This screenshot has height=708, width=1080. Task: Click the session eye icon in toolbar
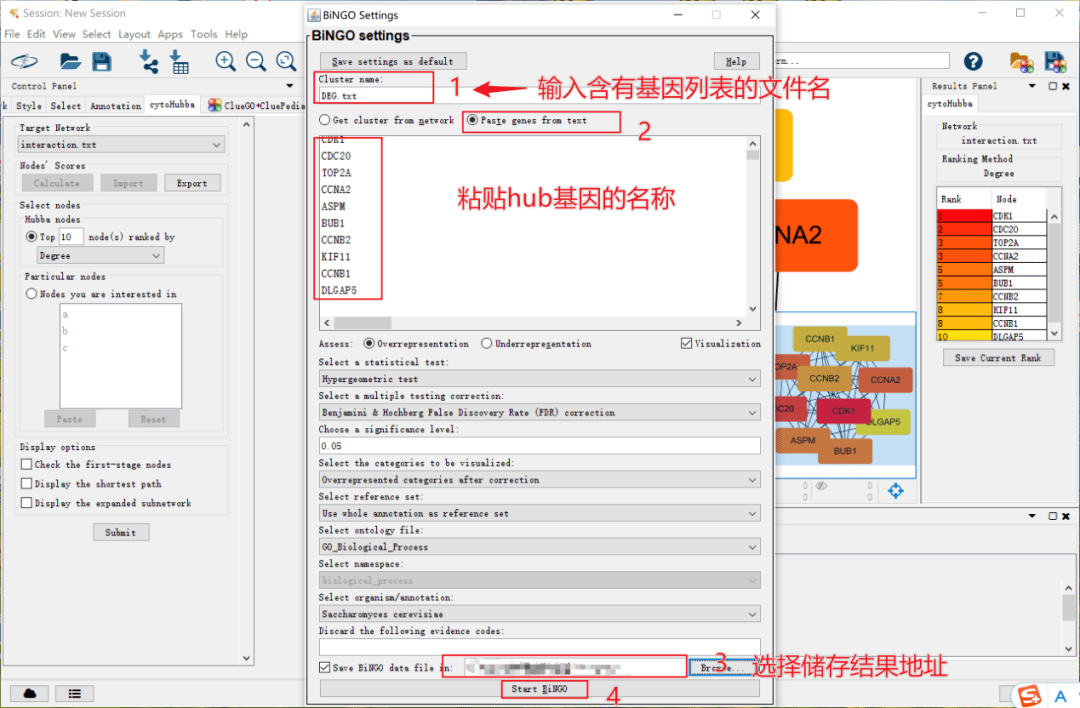25,61
